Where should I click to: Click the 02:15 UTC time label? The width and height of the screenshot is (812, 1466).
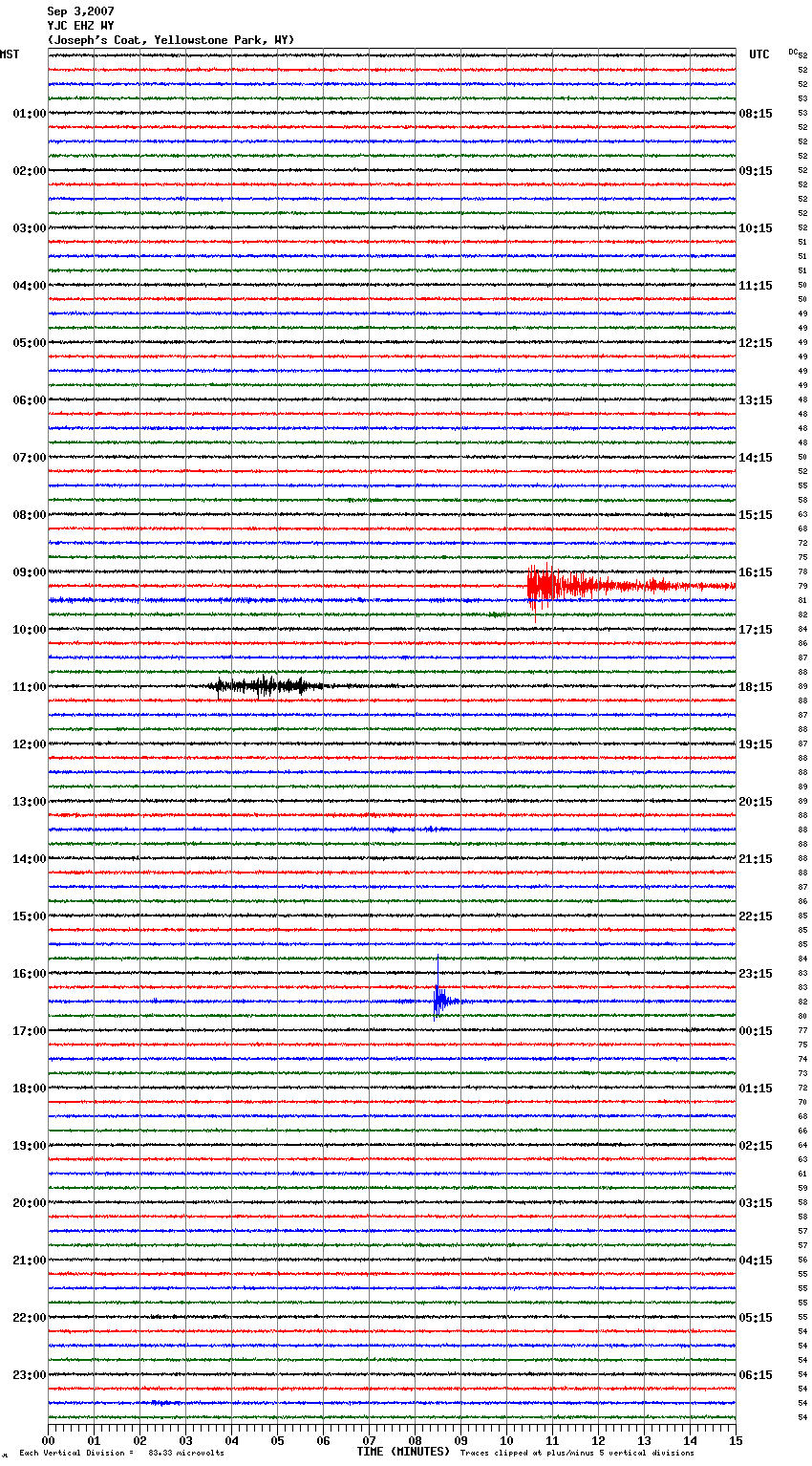(756, 1146)
